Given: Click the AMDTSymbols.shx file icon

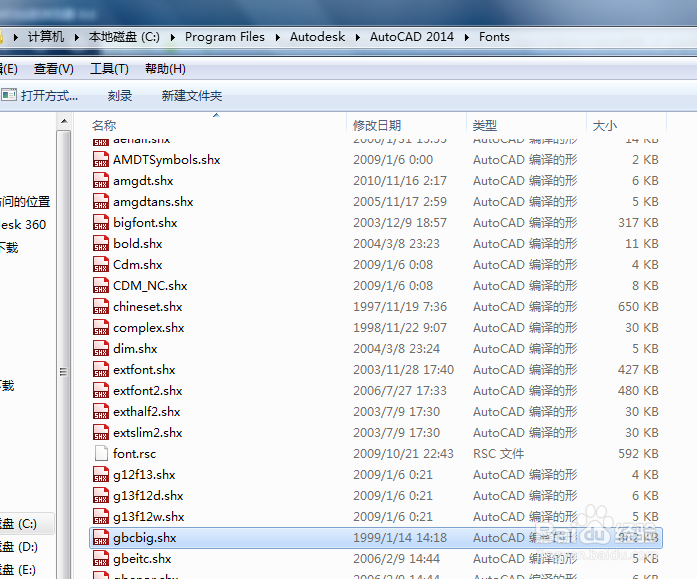Looking at the screenshot, I should click(101, 160).
